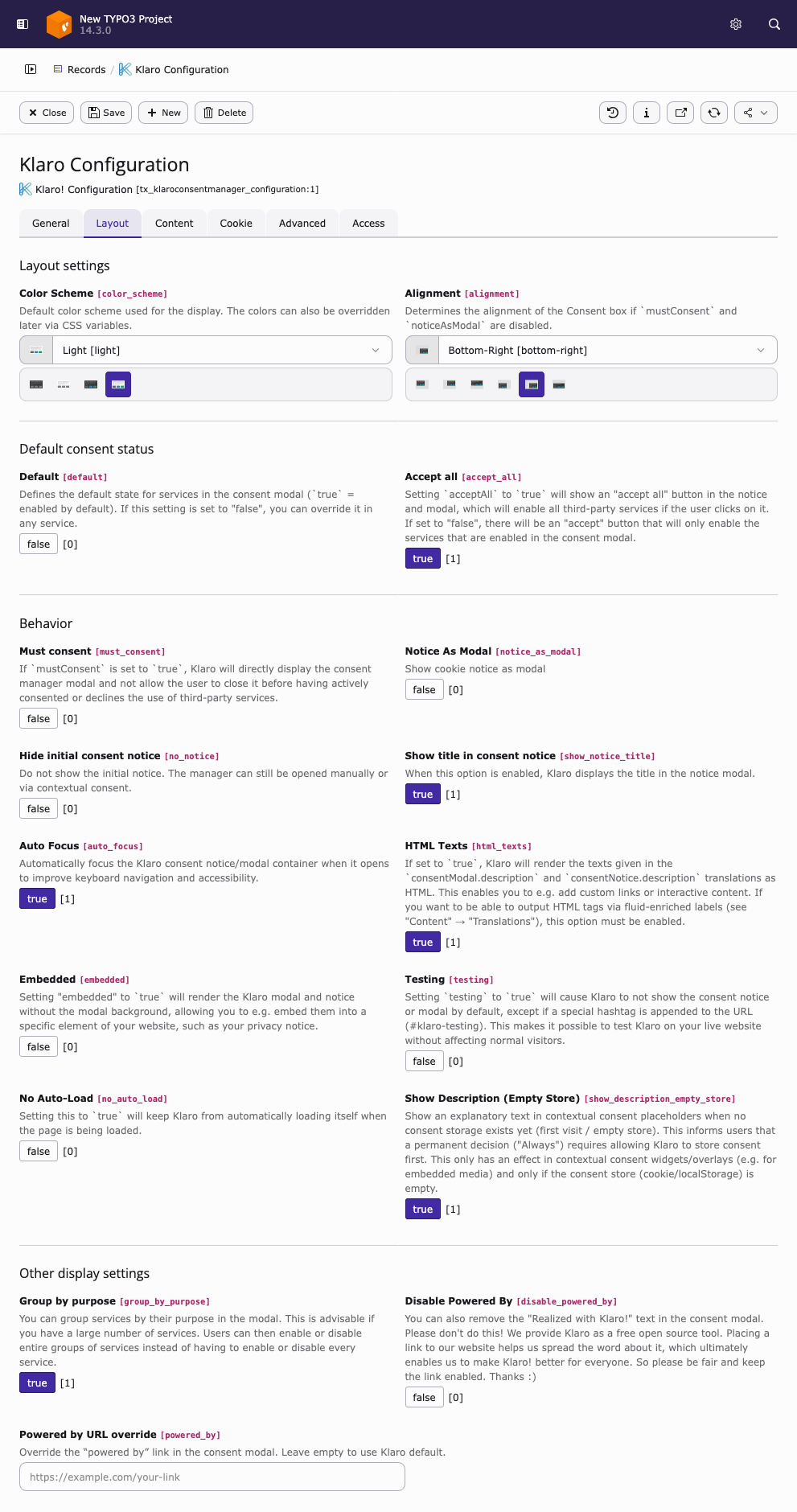Viewport: 797px width, 1512px height.
Task: Click the Delete button
Action: pos(224,113)
